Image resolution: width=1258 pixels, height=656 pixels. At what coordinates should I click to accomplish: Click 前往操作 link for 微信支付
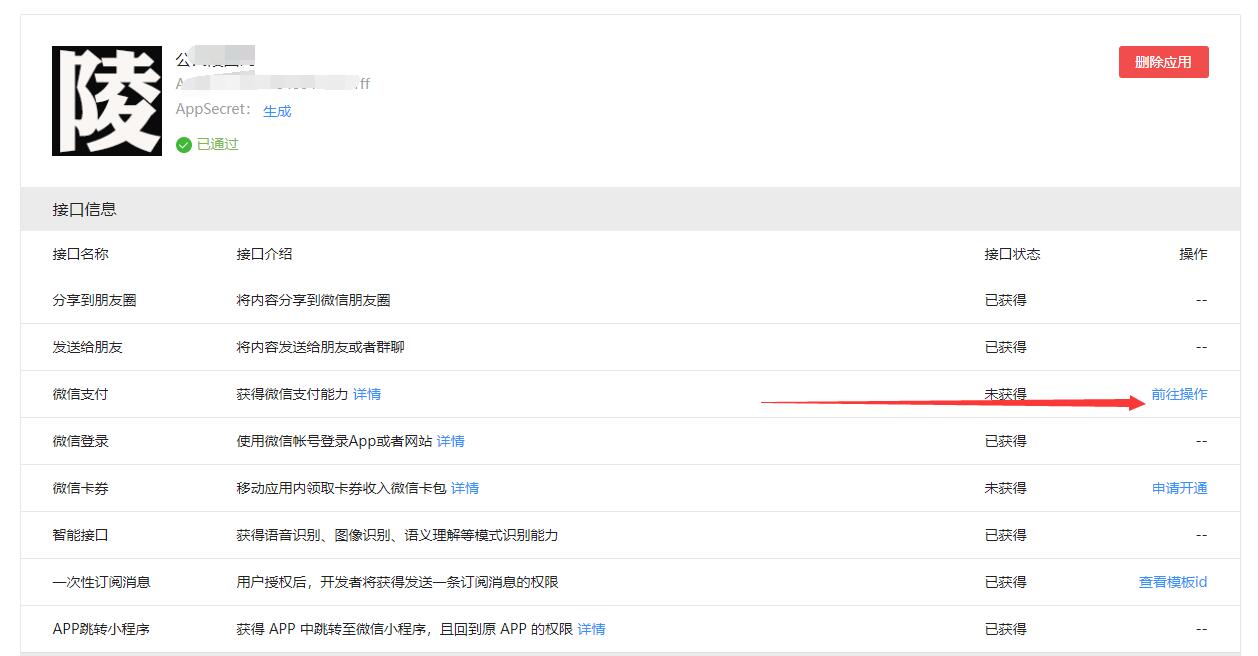[x=1179, y=394]
